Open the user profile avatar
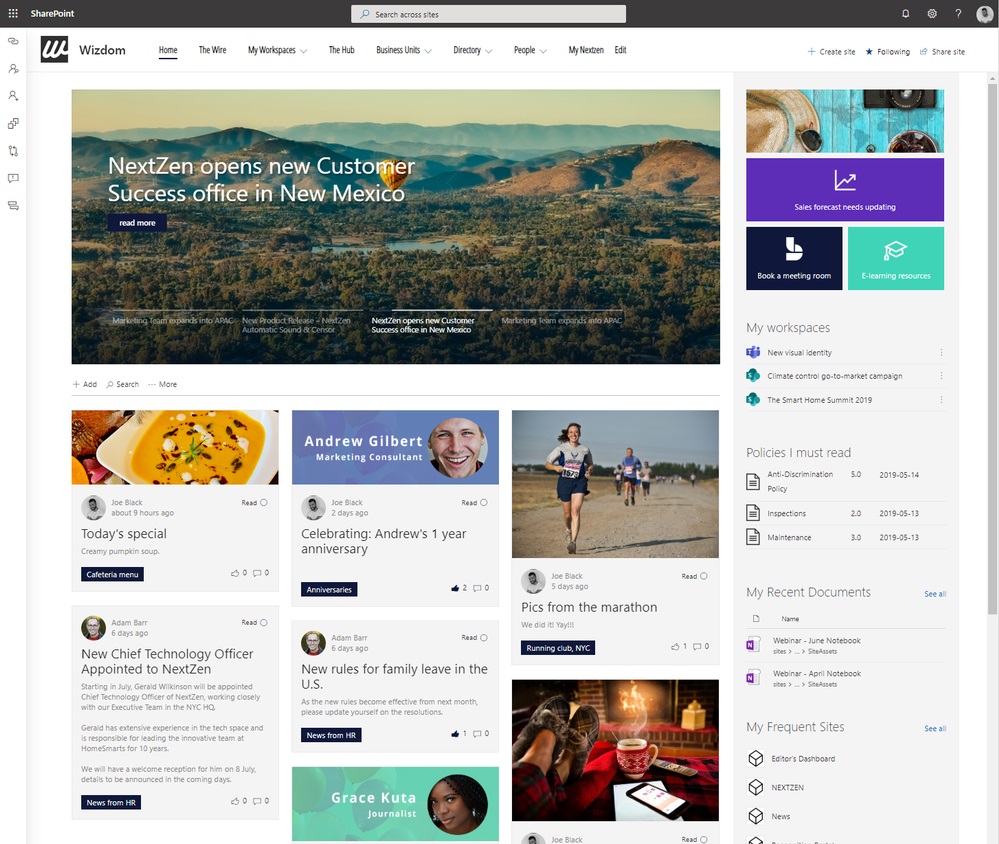The width and height of the screenshot is (999, 844). tap(984, 13)
